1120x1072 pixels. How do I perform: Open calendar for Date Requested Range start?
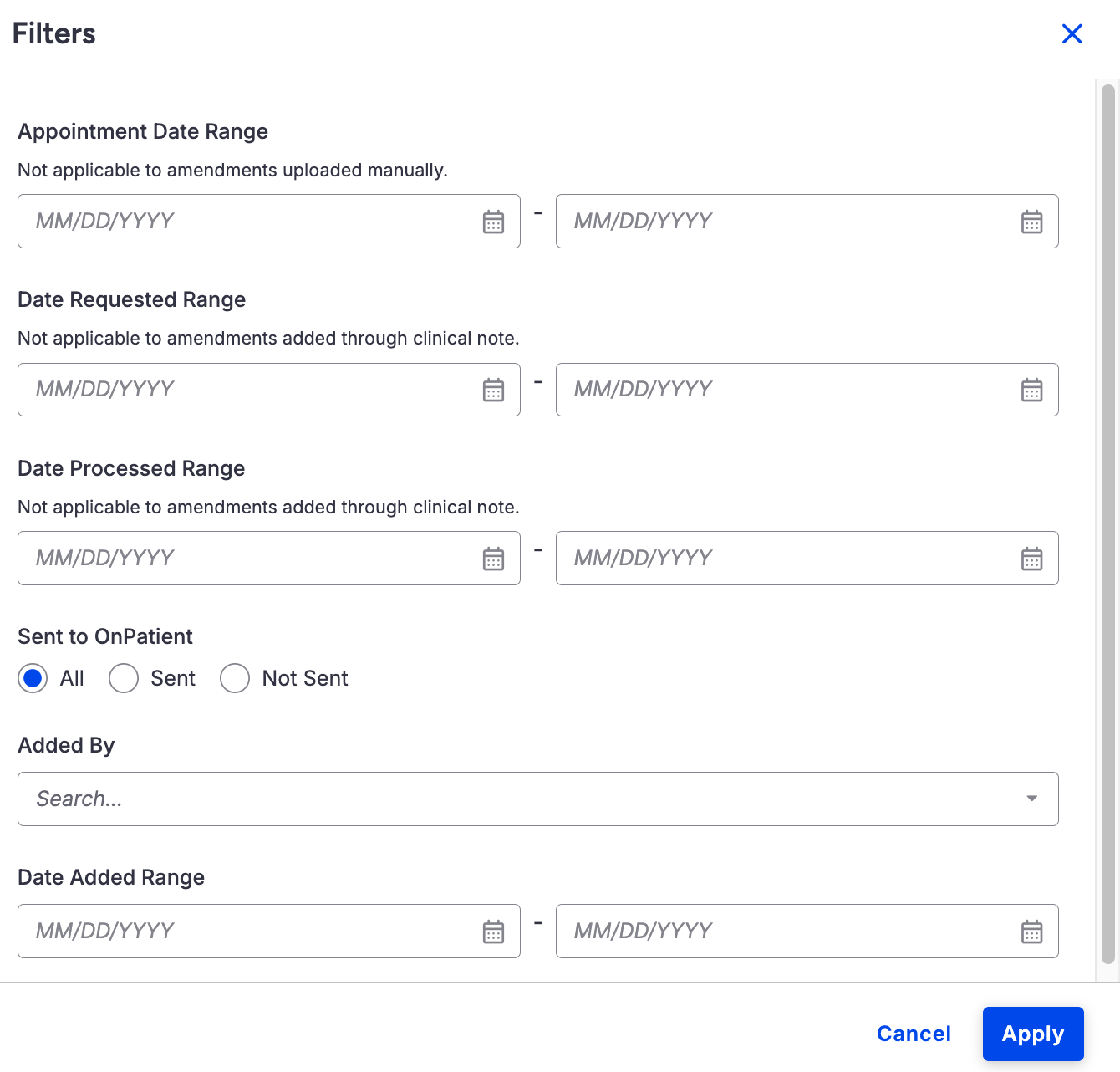click(x=493, y=390)
